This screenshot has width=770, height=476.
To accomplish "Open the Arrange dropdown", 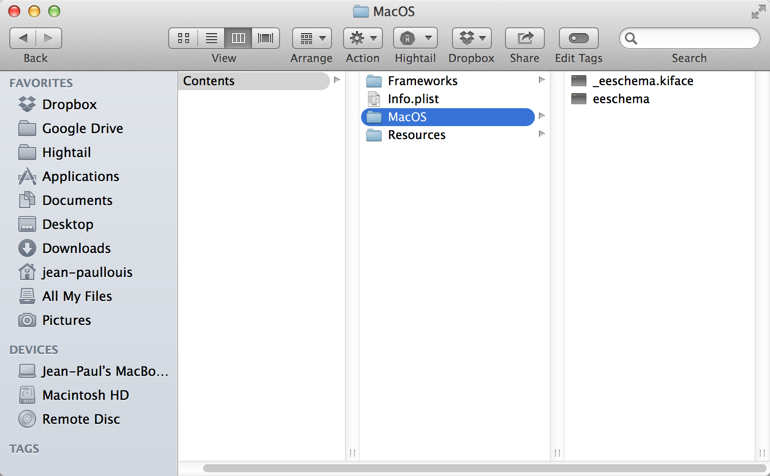I will click(x=312, y=38).
